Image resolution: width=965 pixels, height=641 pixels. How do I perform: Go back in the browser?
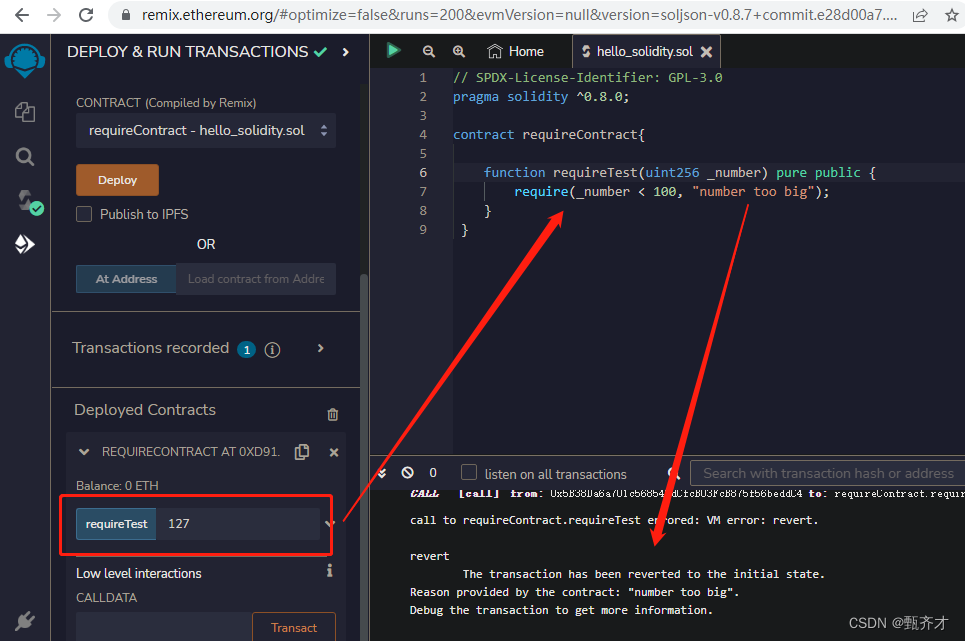22,15
